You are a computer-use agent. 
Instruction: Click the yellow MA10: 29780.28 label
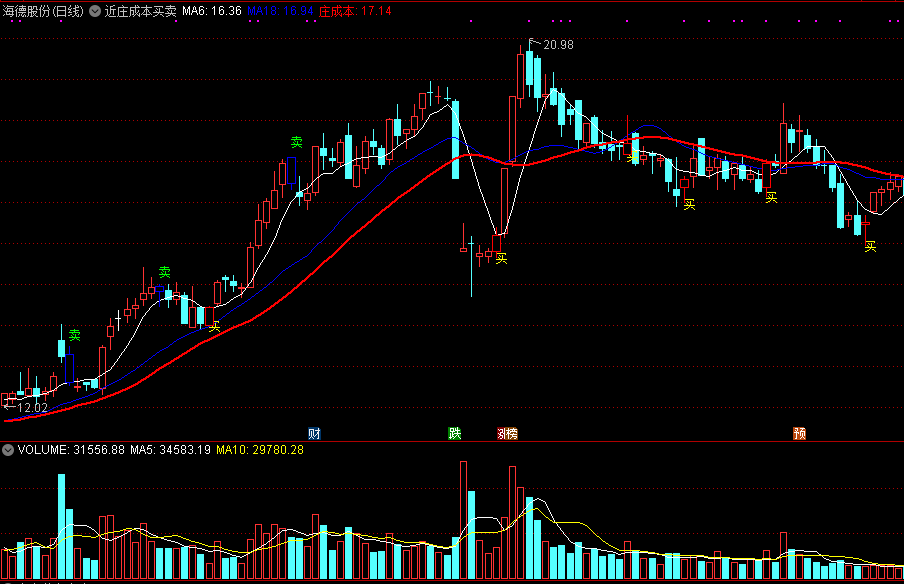point(260,450)
